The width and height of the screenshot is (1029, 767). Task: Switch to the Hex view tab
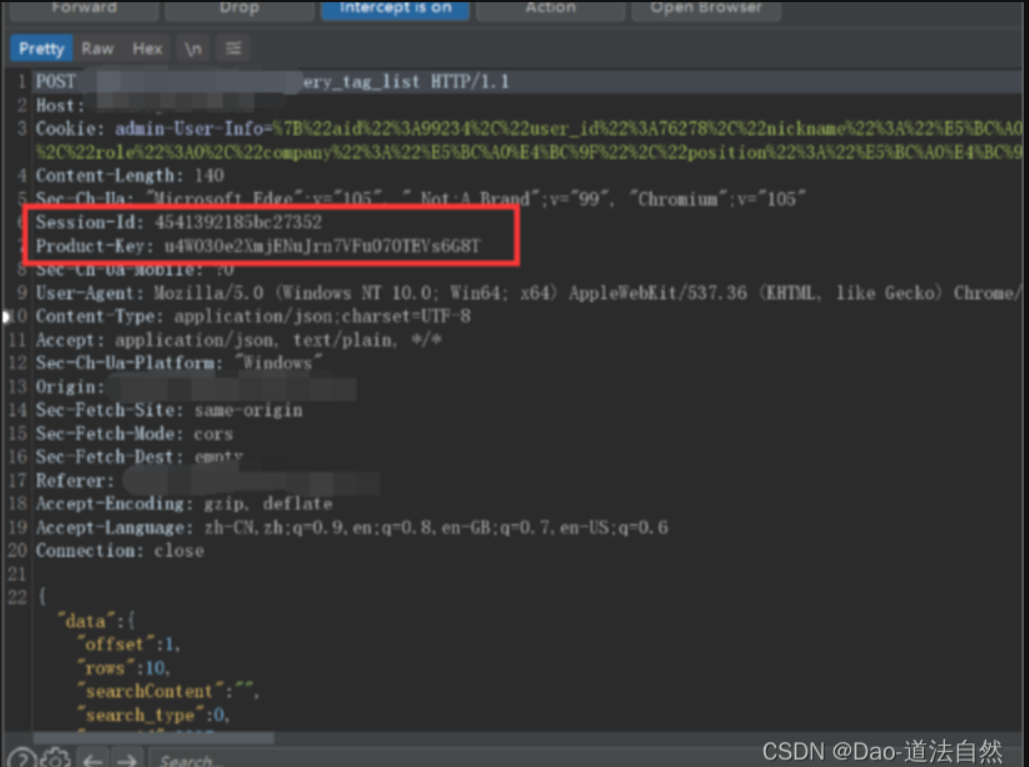tap(147, 48)
